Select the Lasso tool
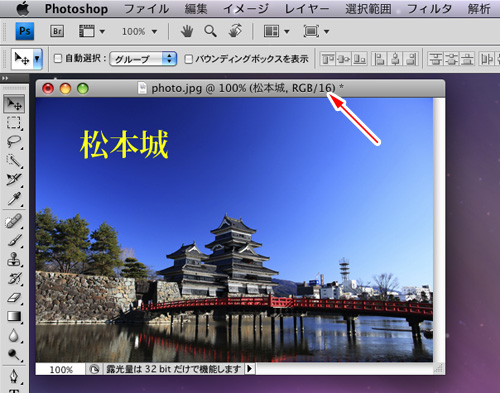 14,142
